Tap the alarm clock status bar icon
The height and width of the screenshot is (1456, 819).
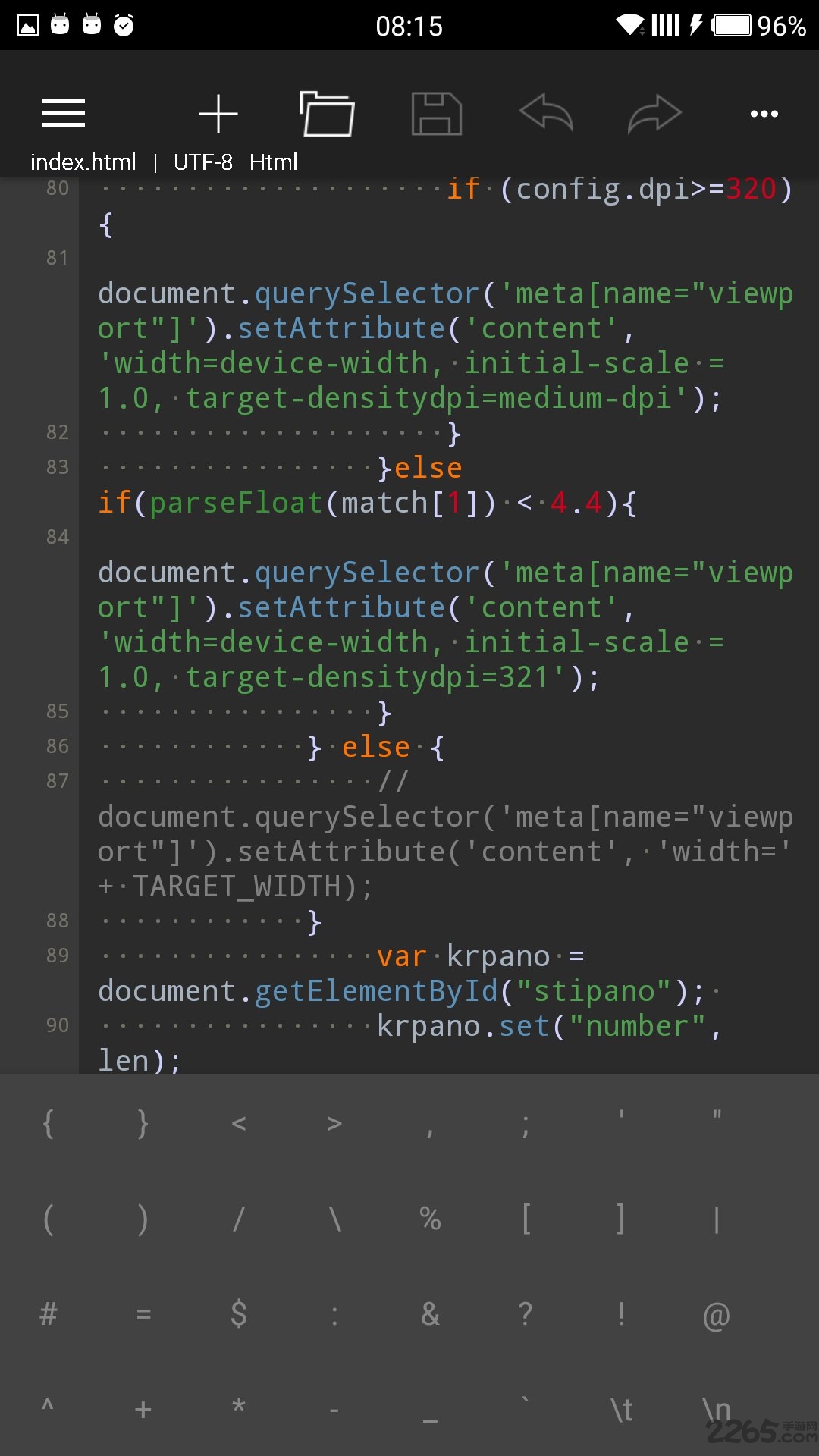pos(124,26)
